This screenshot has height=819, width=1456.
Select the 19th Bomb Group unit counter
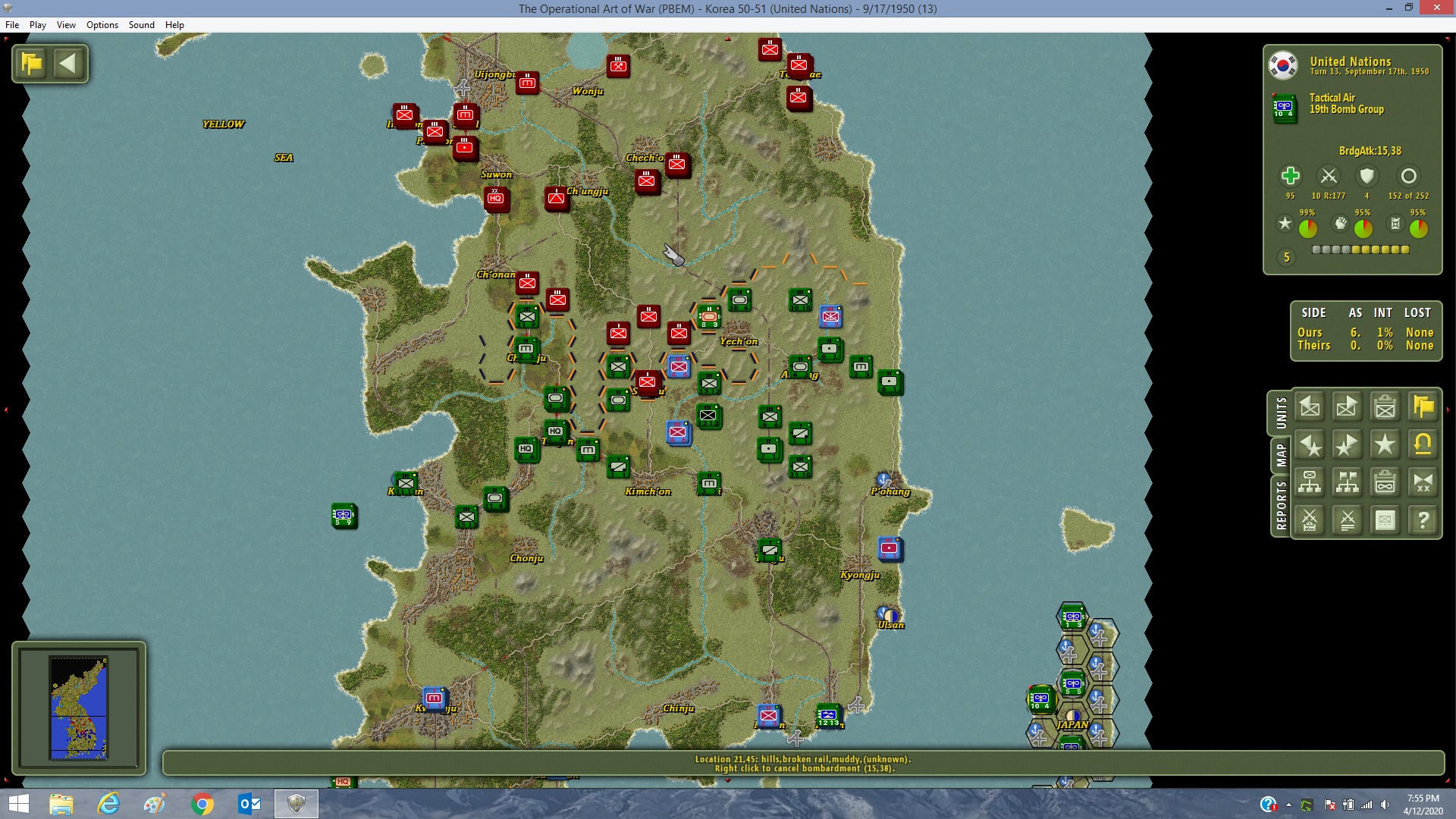[1284, 108]
